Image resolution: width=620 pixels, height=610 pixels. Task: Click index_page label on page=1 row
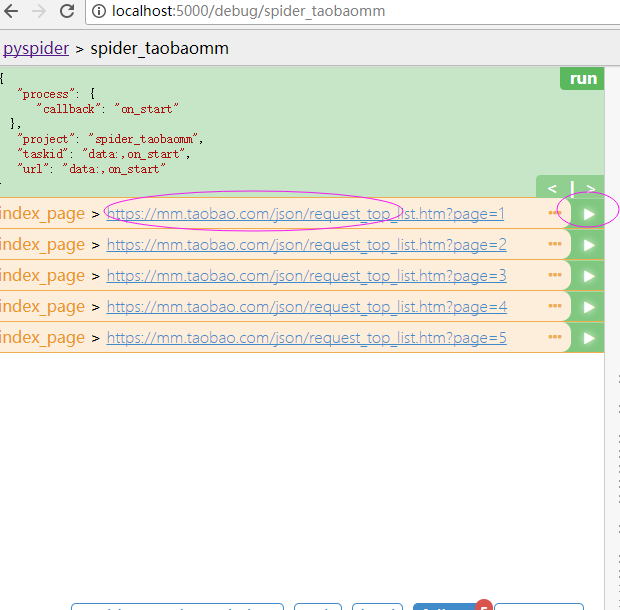(42, 214)
